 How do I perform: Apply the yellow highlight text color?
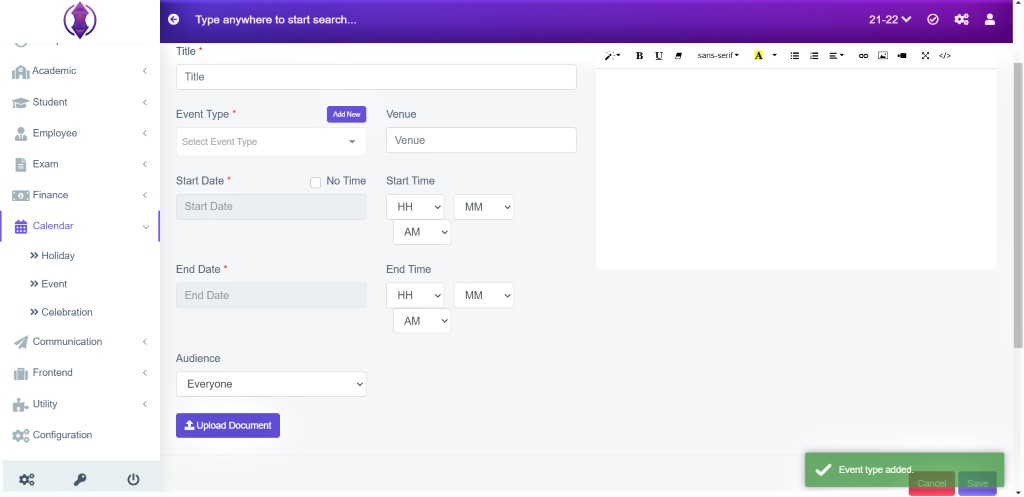[758, 56]
